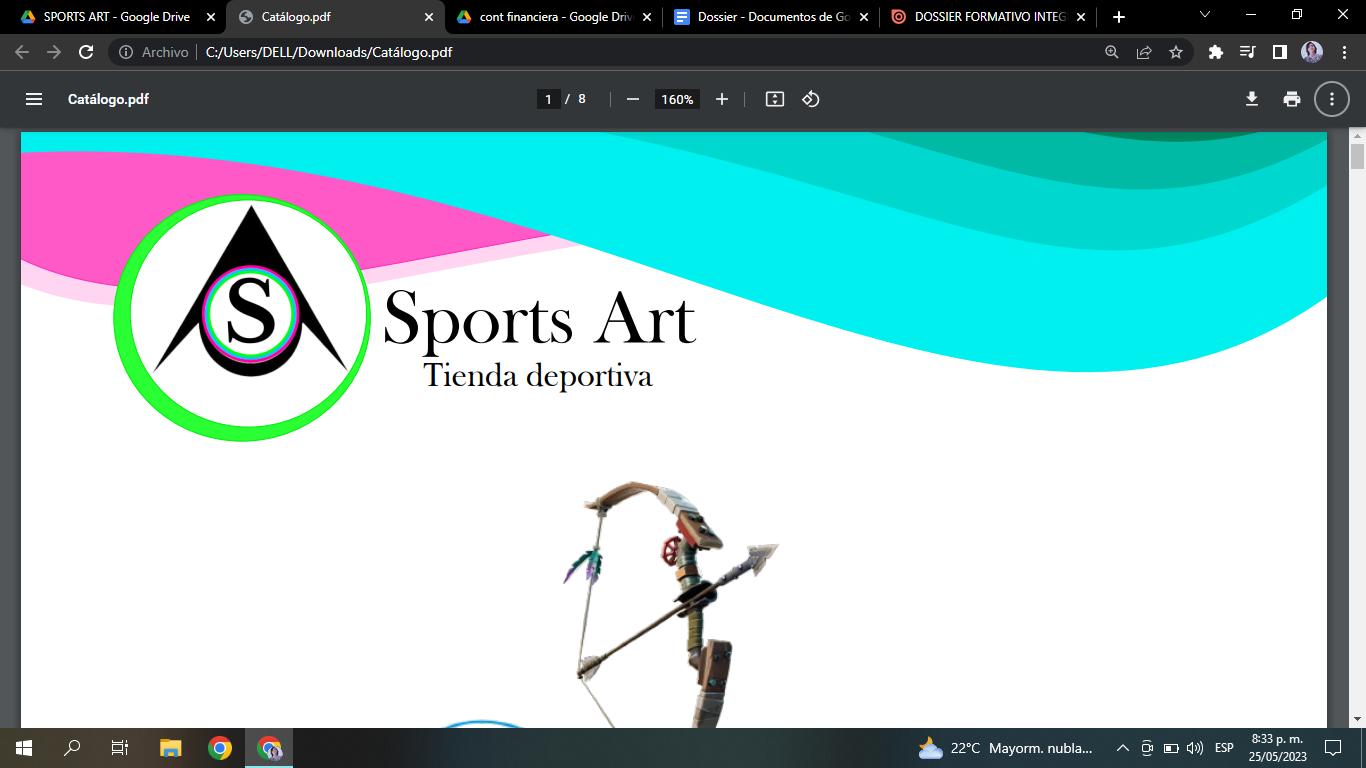Click the bow and arrow image
1366x768 pixels.
click(670, 604)
